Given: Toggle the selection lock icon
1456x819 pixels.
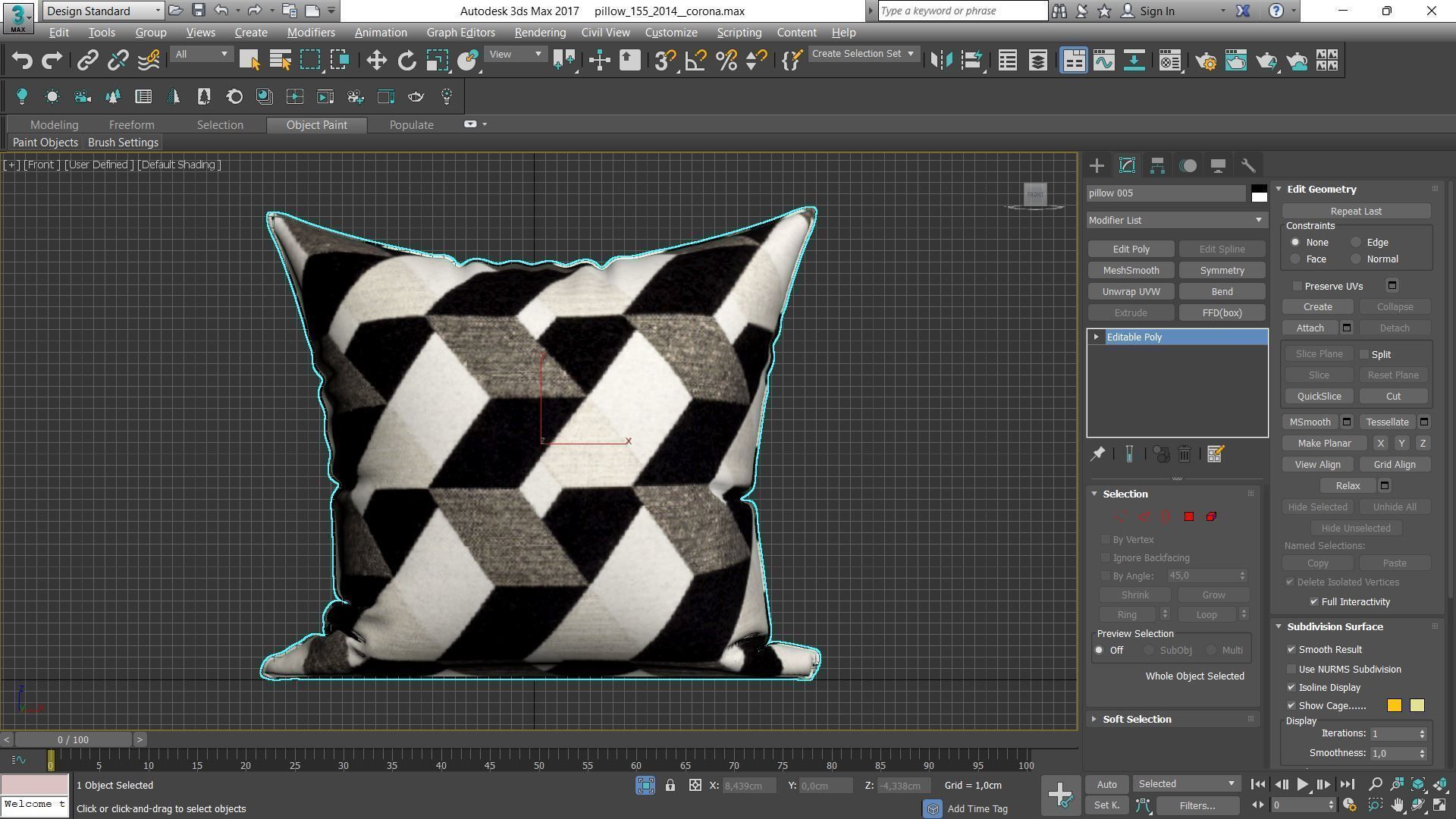Looking at the screenshot, I should pyautogui.click(x=670, y=786).
